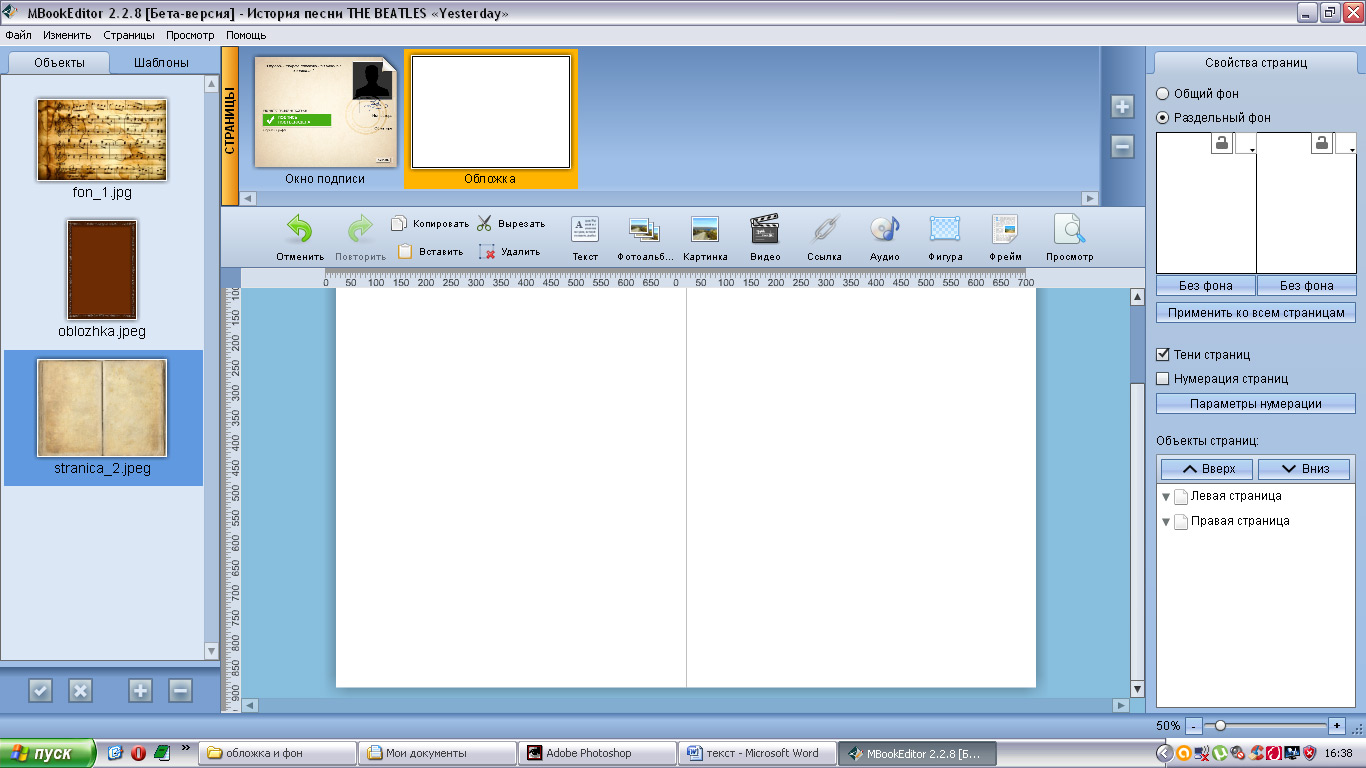1366x768 pixels.
Task: Add an object with the plus icon below the objects list
Action: 140,690
